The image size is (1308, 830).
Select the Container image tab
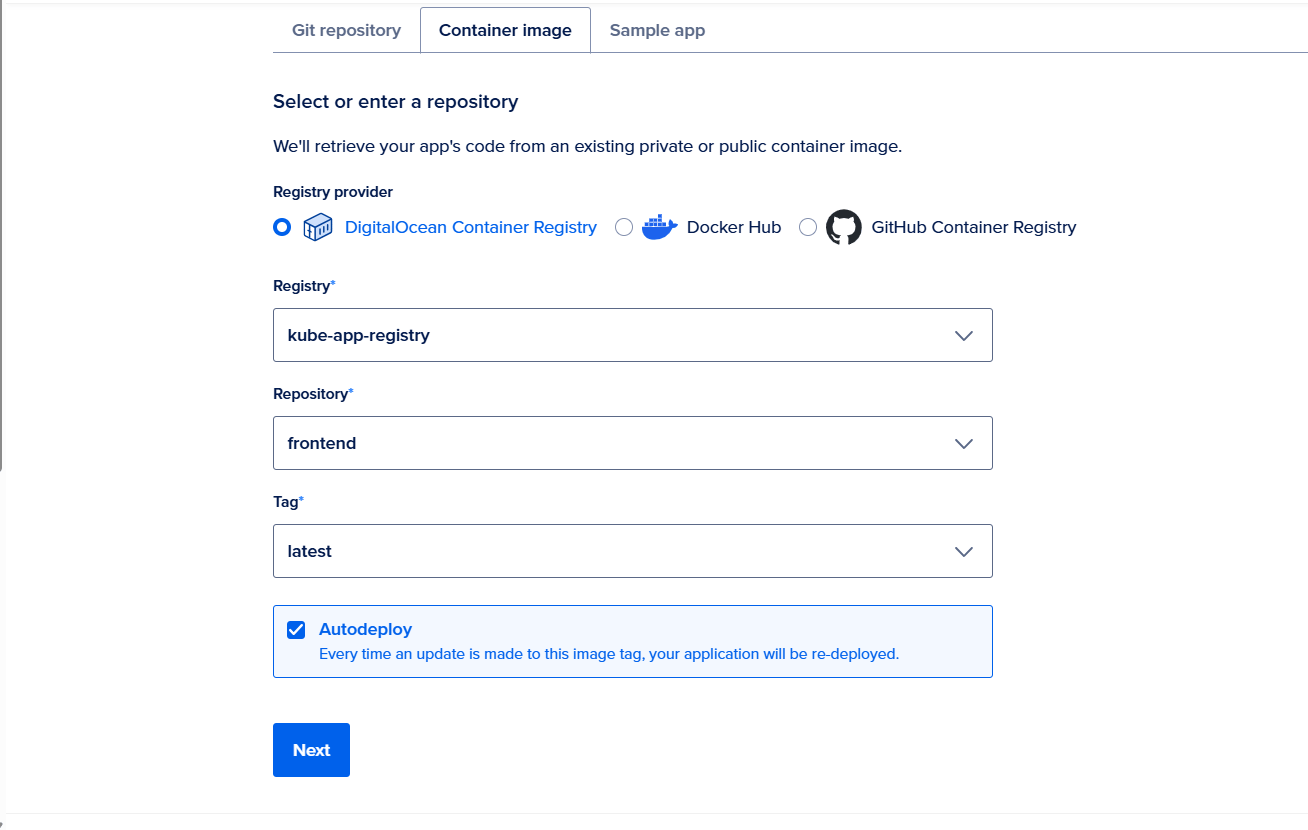tap(505, 30)
